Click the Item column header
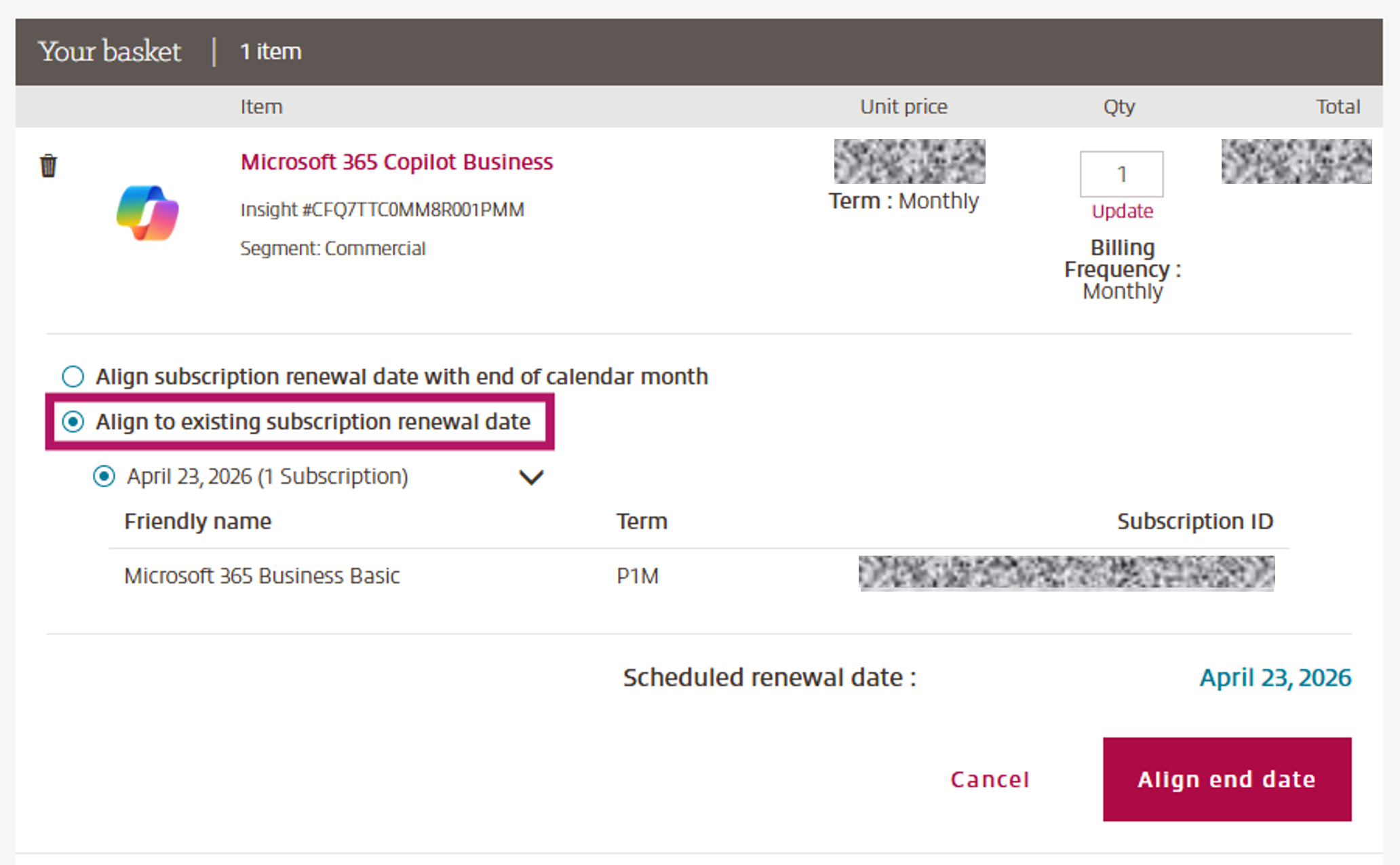The width and height of the screenshot is (1400, 865). (261, 107)
